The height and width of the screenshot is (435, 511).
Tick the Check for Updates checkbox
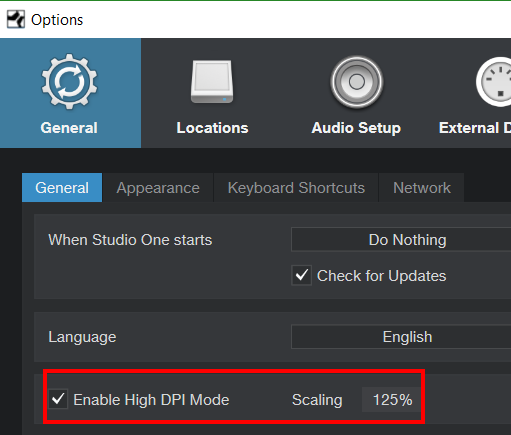302,275
